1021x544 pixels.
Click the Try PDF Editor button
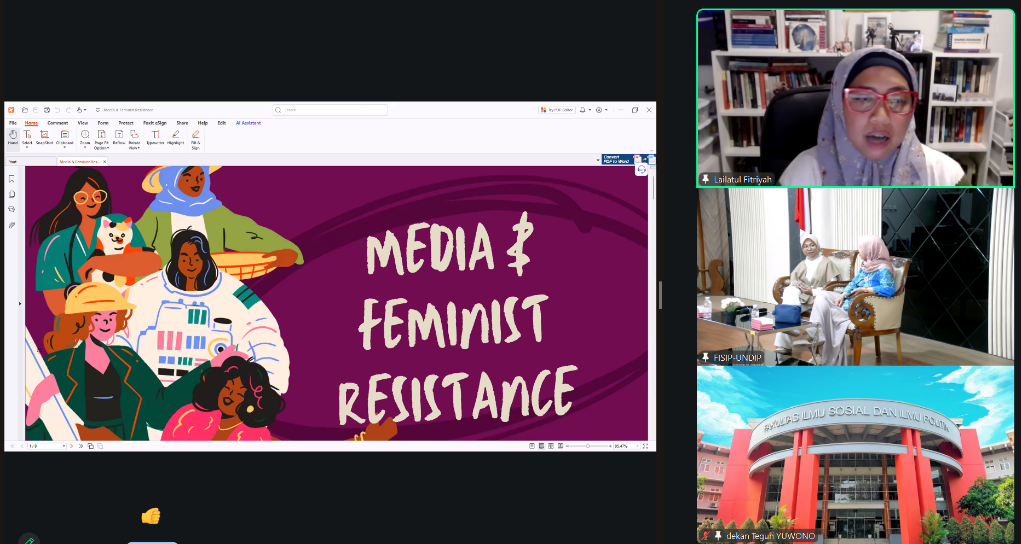click(x=558, y=110)
